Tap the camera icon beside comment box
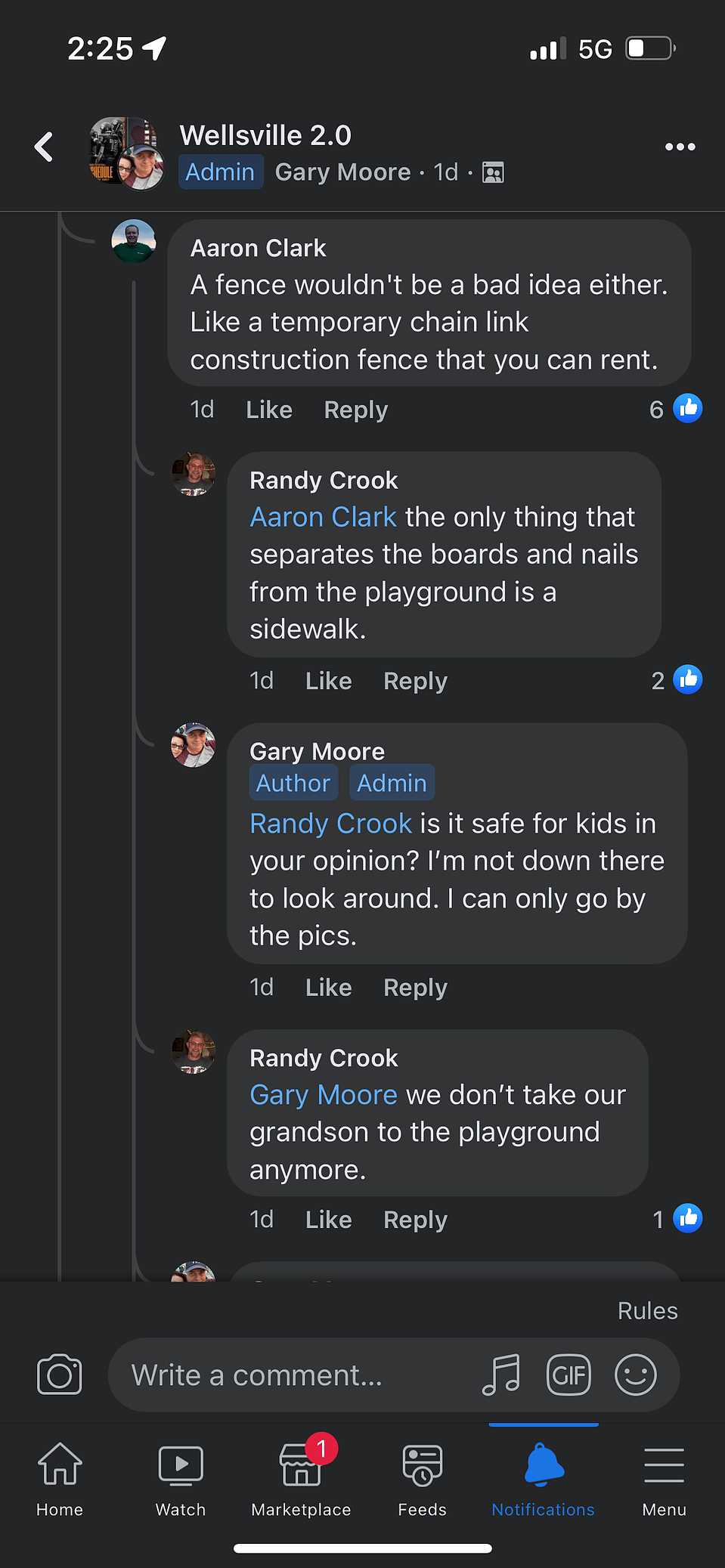Image resolution: width=725 pixels, height=1568 pixels. [x=59, y=1375]
